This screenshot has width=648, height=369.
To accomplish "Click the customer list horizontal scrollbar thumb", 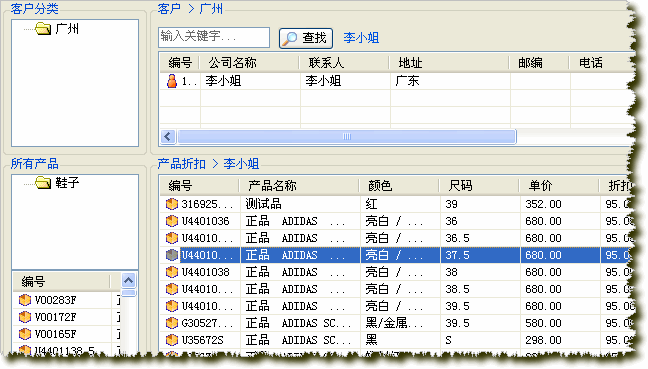I will click(347, 136).
